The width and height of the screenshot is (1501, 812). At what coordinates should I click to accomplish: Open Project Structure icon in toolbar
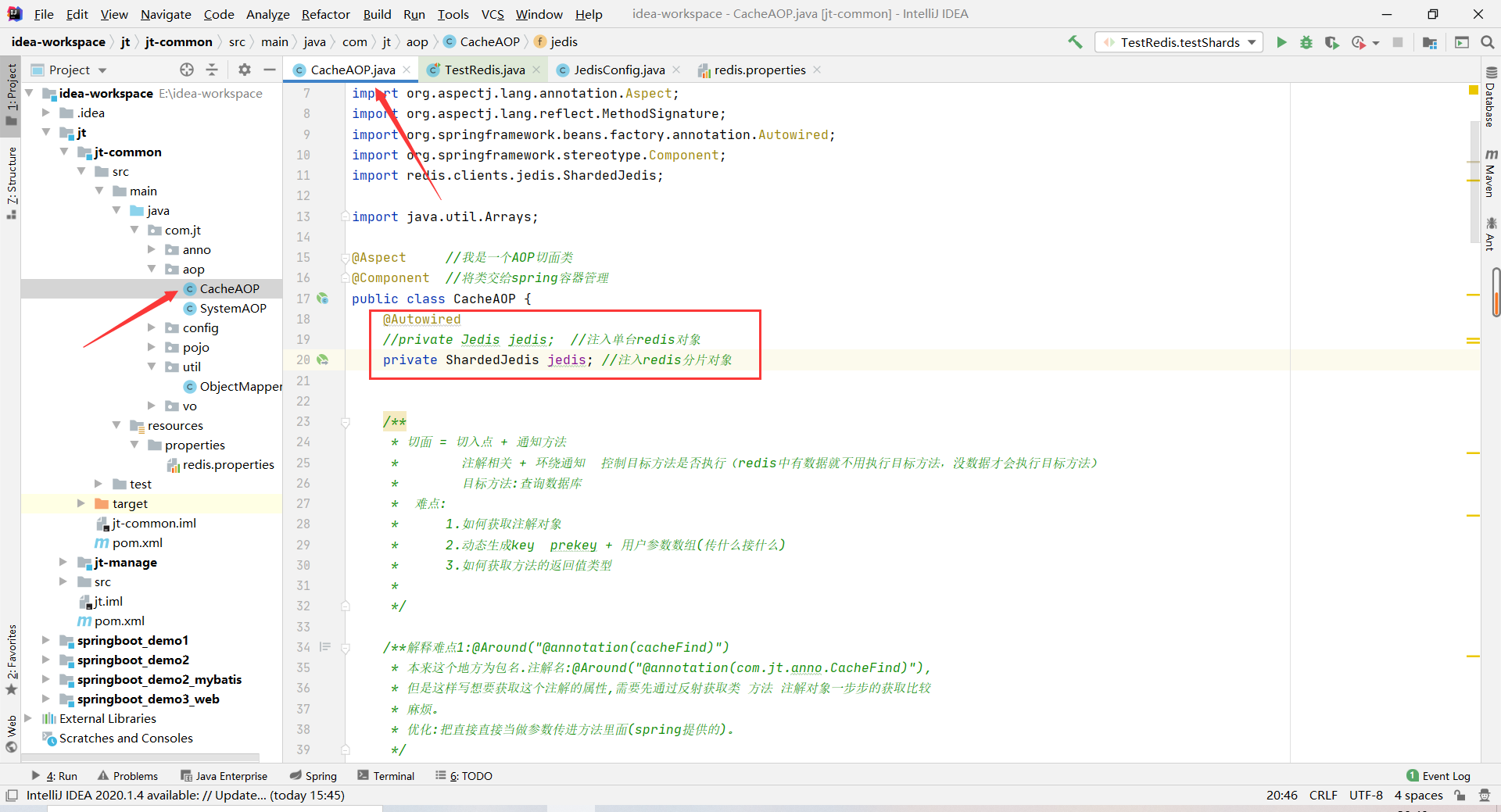(1430, 42)
